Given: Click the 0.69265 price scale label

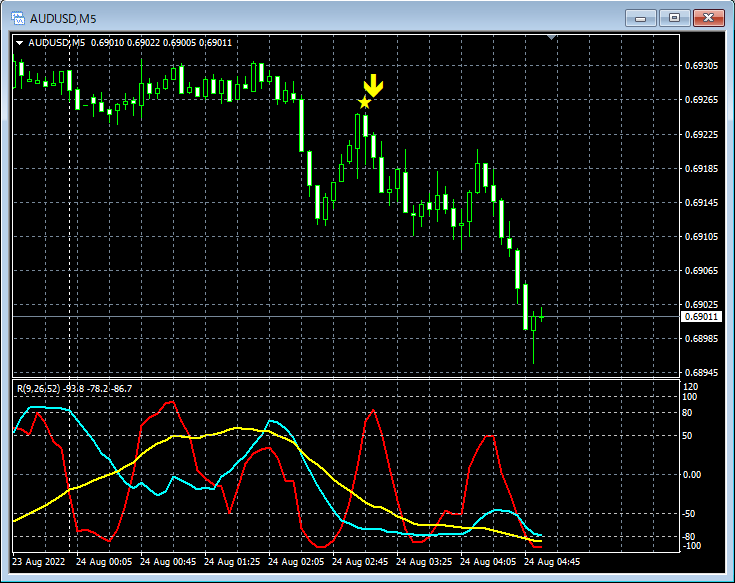Looking at the screenshot, I should [701, 100].
